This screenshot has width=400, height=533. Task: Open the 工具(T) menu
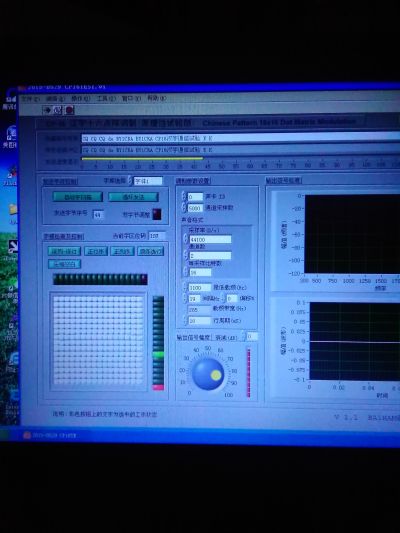[x=106, y=99]
